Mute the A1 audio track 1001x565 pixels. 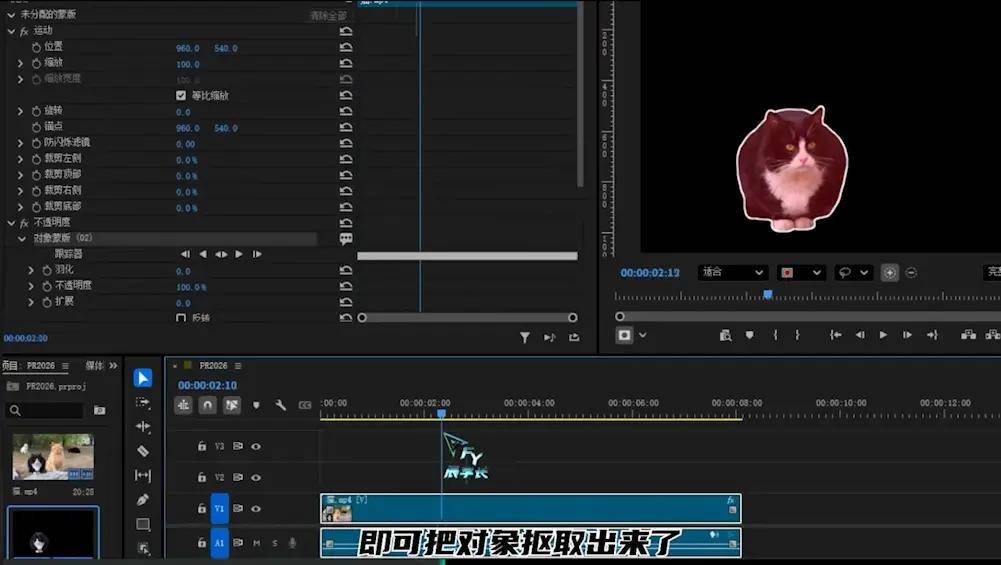[256, 543]
